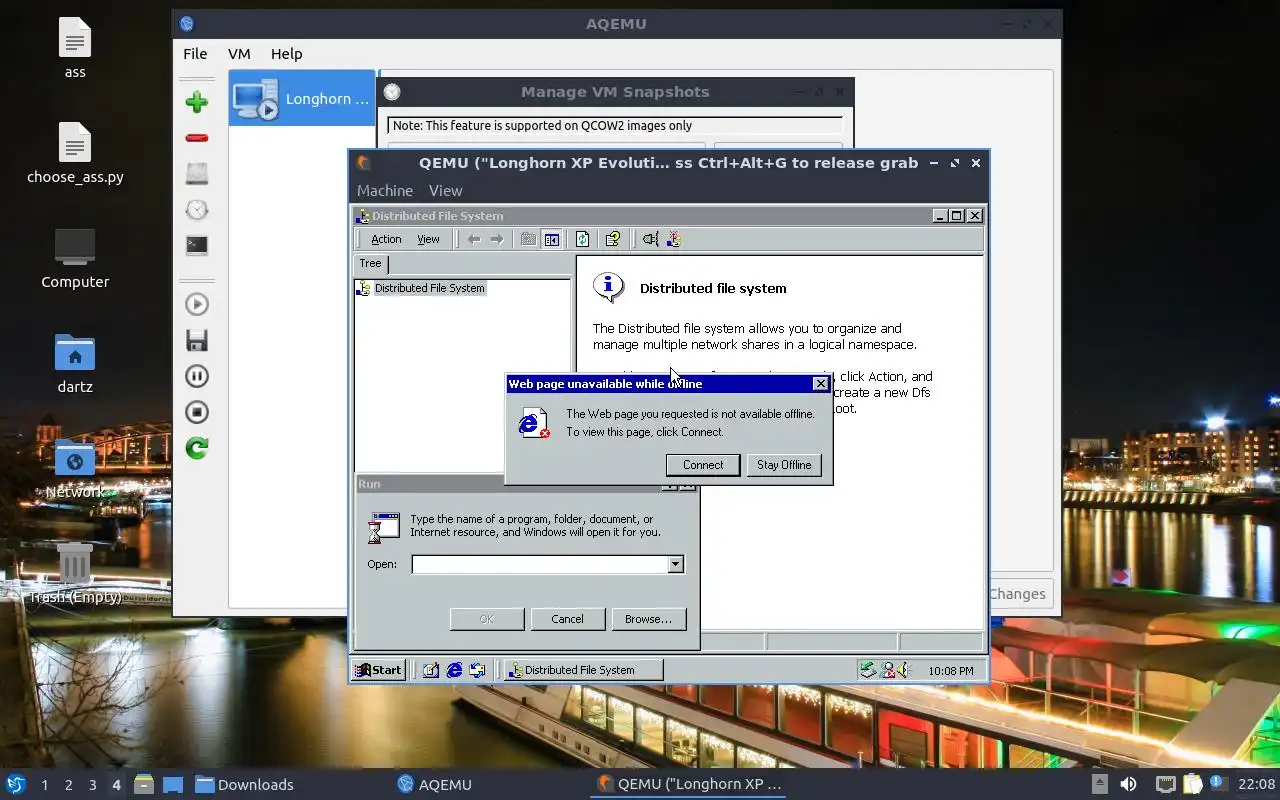Click the file manager drawer icon in host panel
The image size is (1280, 800).
coord(143,784)
